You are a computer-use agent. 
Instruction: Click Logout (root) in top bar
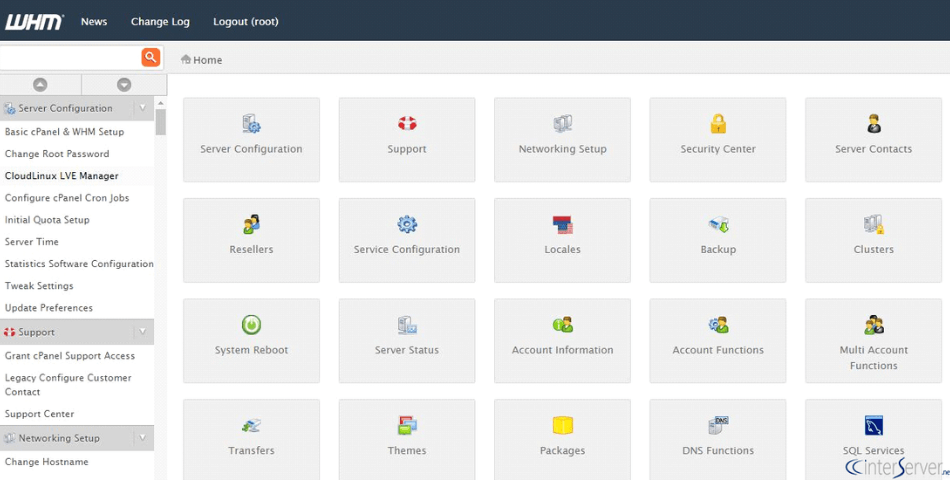coord(246,21)
